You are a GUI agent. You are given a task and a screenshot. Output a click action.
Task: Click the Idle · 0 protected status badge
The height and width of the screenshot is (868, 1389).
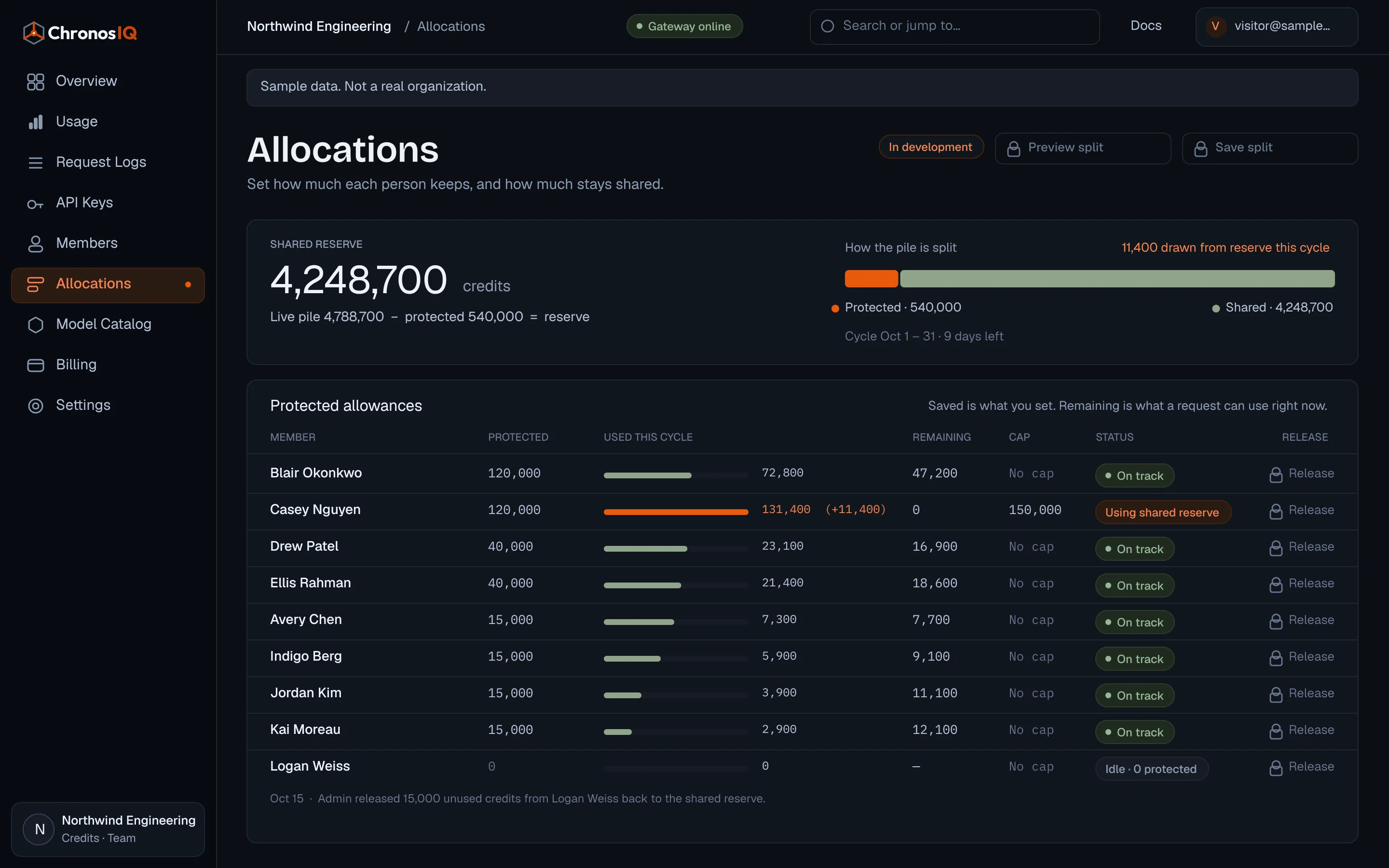(1151, 769)
